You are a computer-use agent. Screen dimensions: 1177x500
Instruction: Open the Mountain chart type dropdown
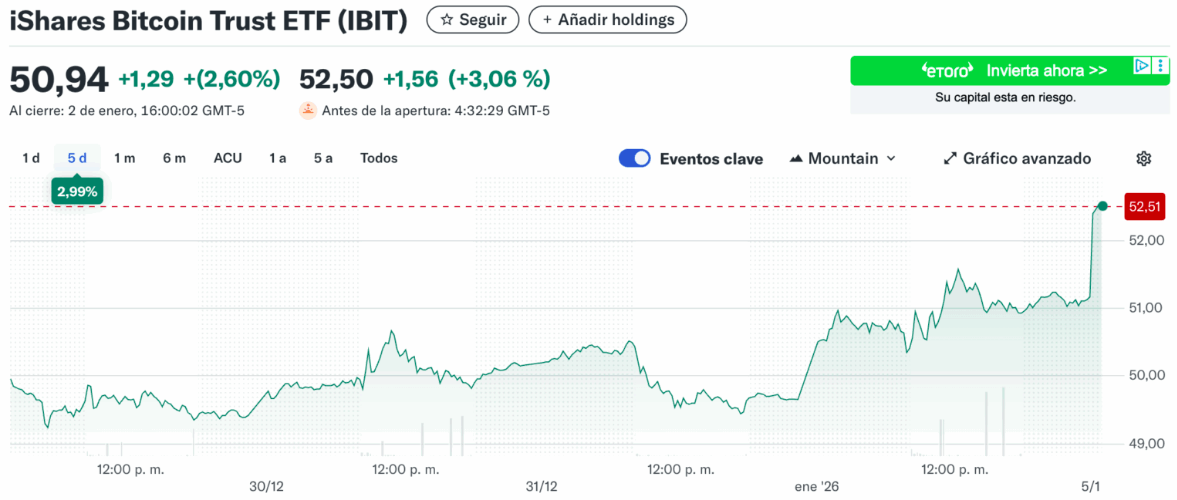(x=843, y=158)
